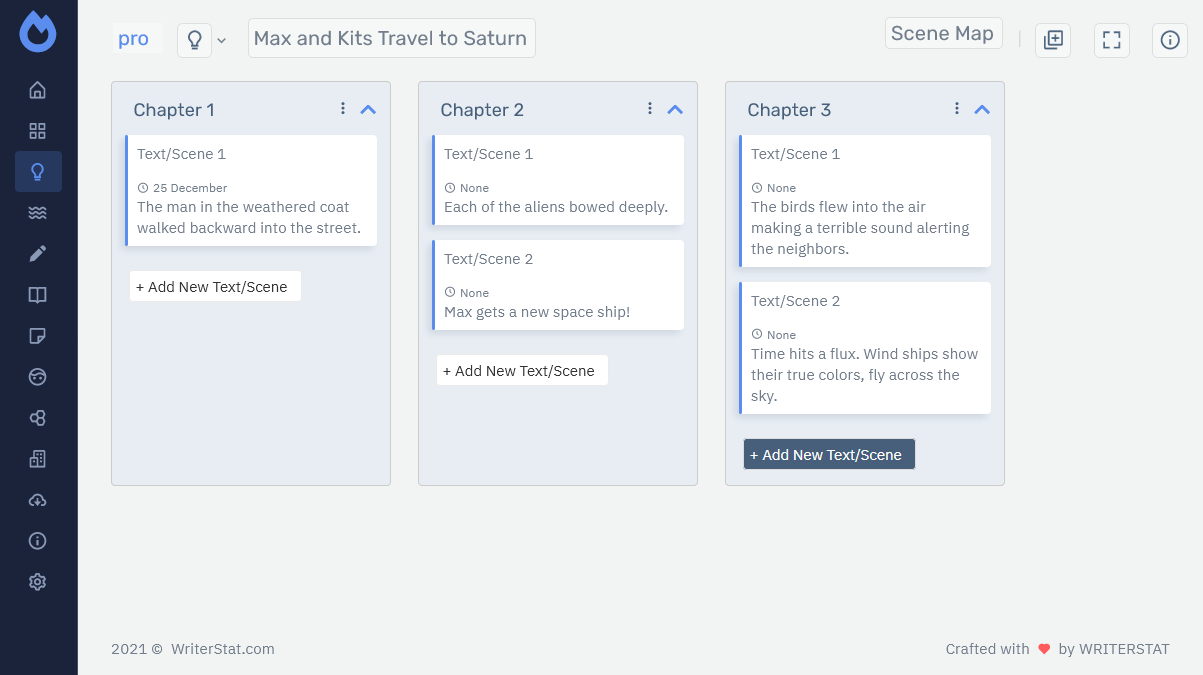Click the add-board icon in header

(x=1053, y=40)
